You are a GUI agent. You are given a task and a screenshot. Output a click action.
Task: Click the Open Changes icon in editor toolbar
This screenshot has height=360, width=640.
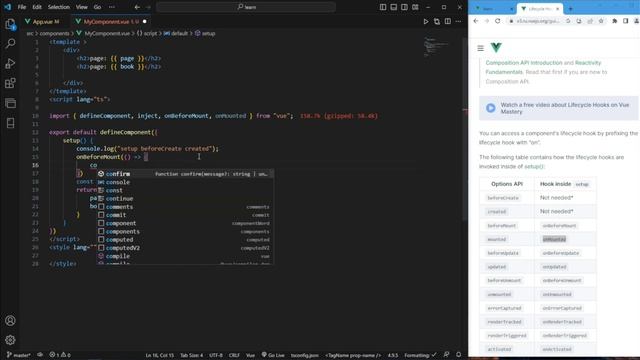(437, 21)
